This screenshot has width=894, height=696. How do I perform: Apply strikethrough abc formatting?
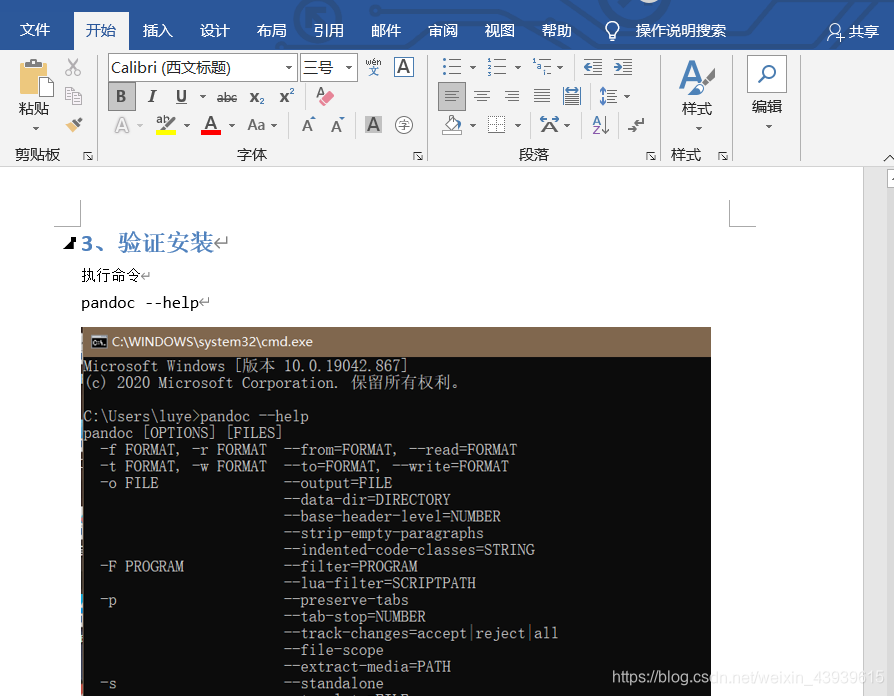227,97
